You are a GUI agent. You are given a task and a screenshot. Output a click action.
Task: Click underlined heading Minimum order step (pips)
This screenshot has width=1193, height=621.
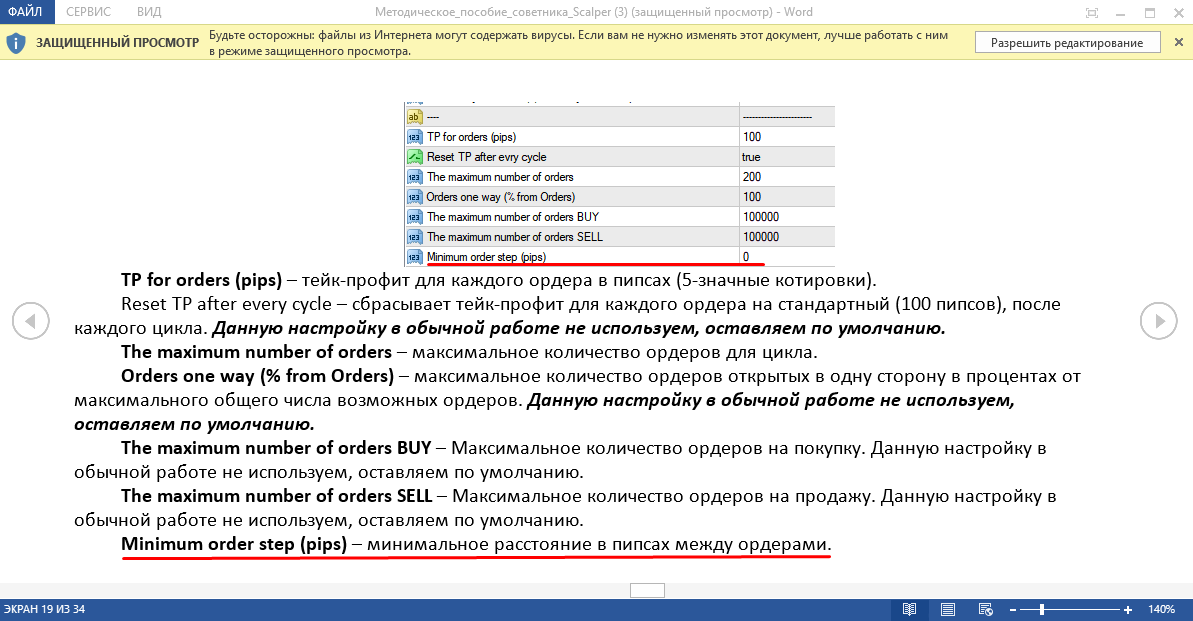234,544
